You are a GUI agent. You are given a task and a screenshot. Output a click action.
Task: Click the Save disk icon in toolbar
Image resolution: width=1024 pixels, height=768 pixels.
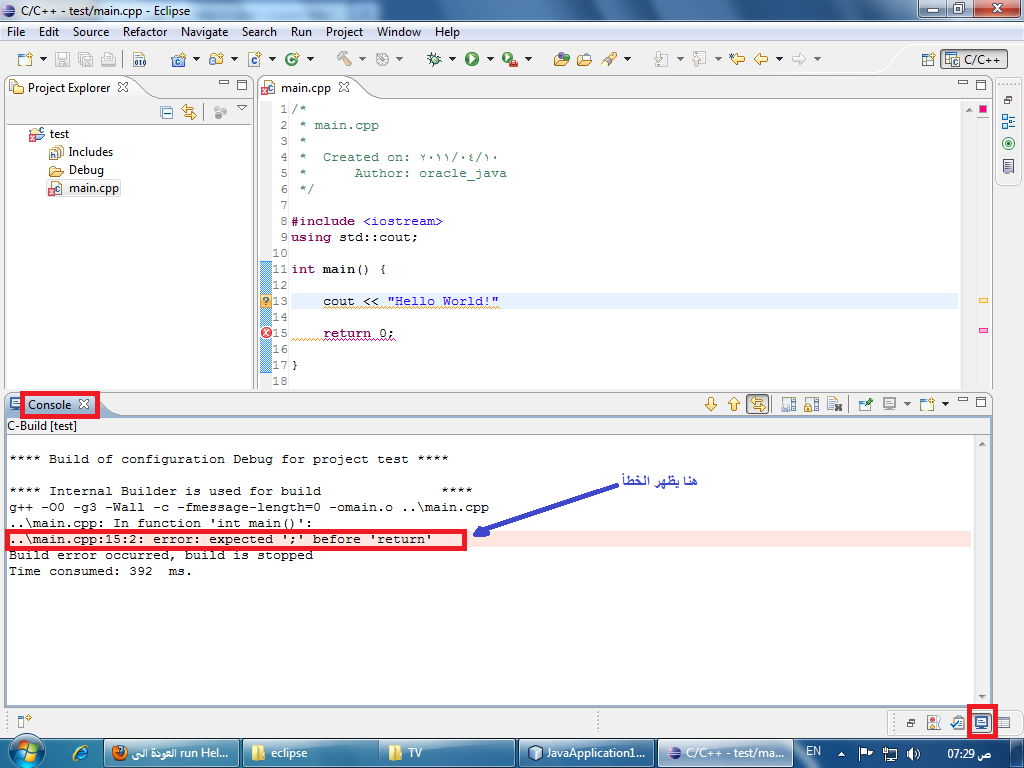tap(62, 59)
